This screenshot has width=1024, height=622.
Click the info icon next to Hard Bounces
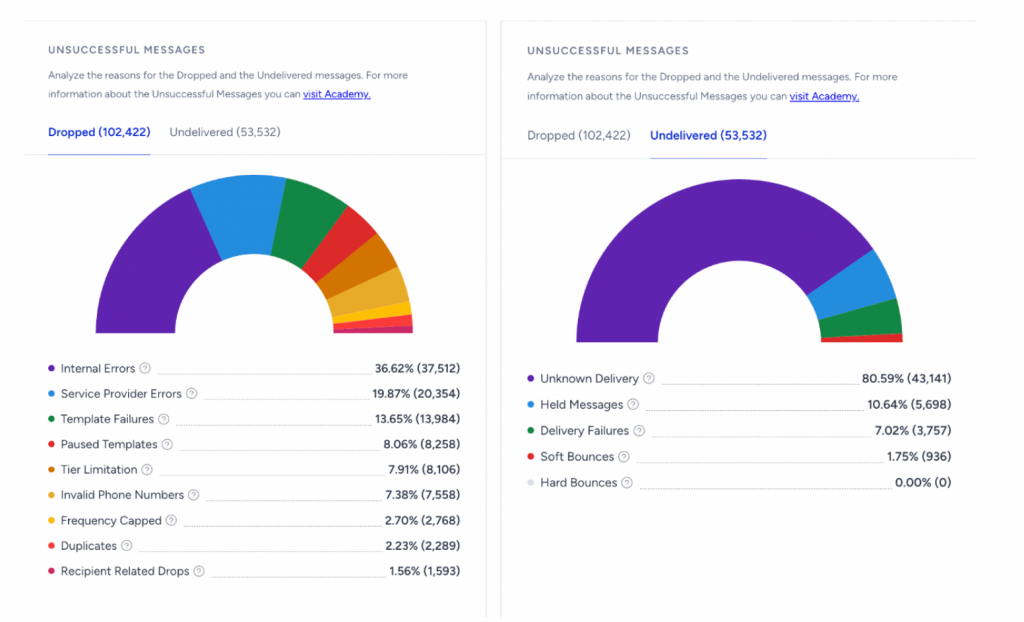(627, 483)
